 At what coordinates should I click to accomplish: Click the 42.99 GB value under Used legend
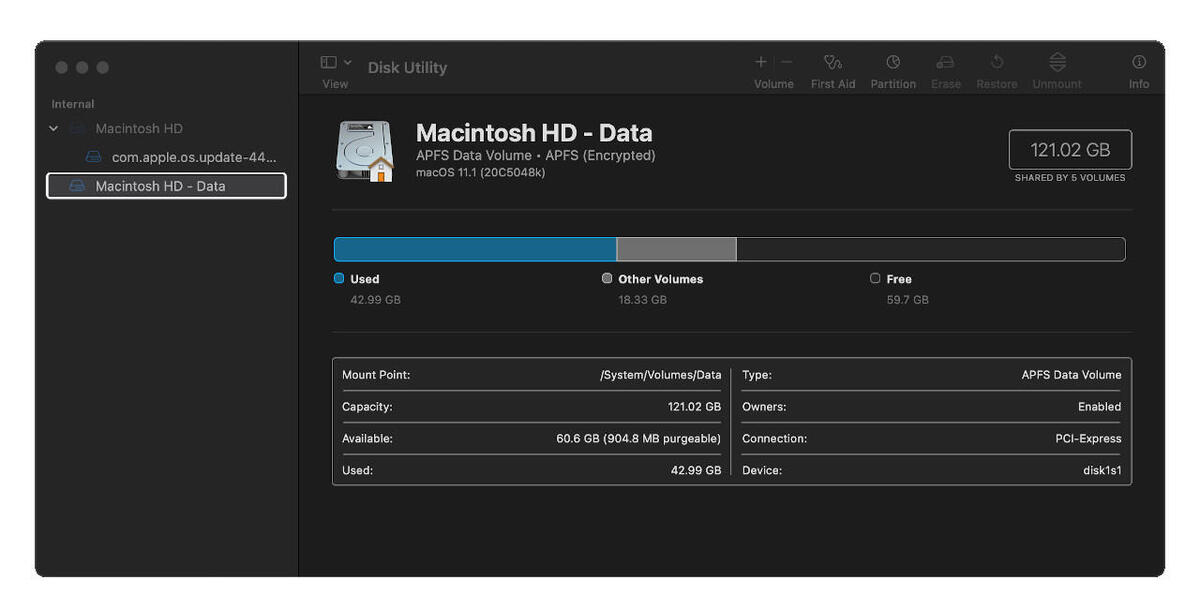(x=375, y=300)
